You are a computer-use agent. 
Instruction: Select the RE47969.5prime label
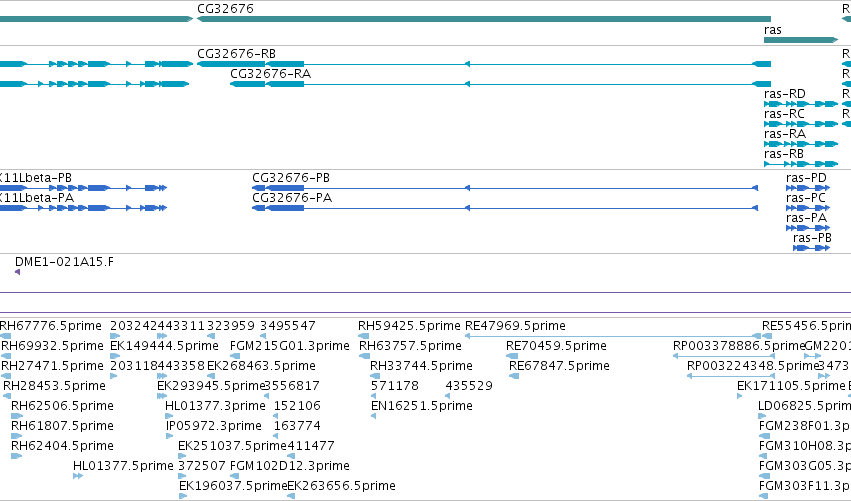click(x=516, y=326)
